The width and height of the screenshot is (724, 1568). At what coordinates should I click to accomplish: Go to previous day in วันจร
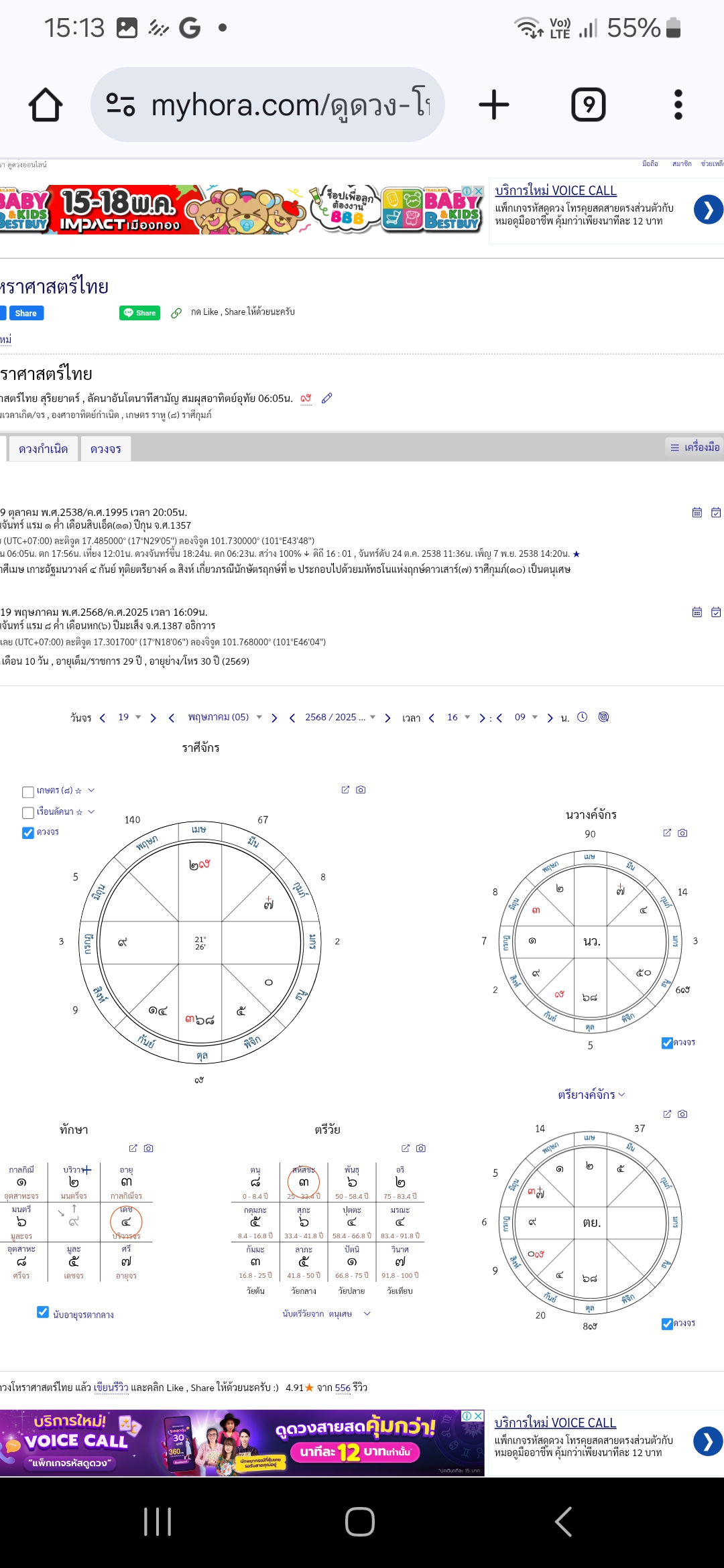(103, 718)
